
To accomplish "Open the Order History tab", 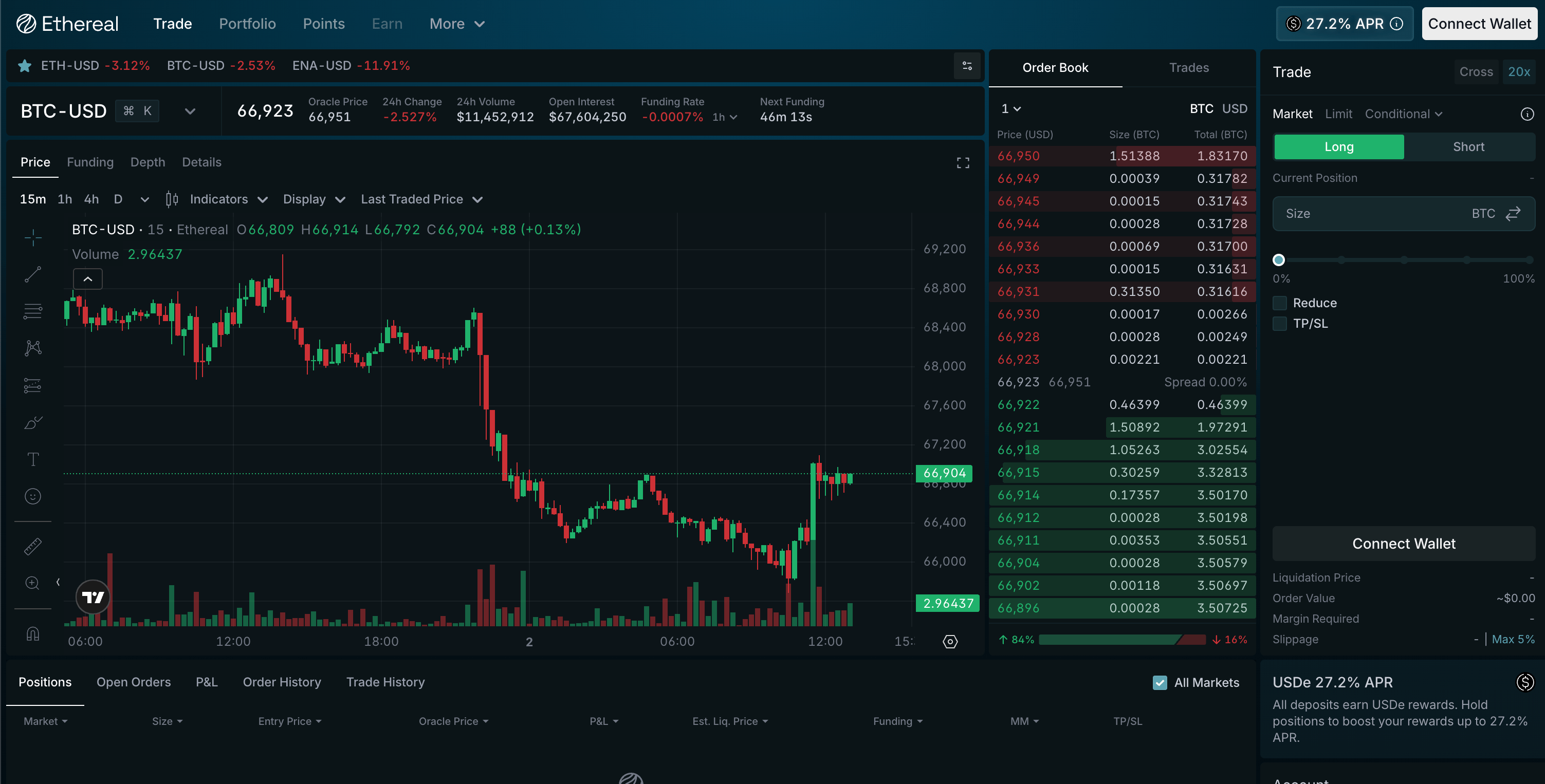I will (x=282, y=682).
